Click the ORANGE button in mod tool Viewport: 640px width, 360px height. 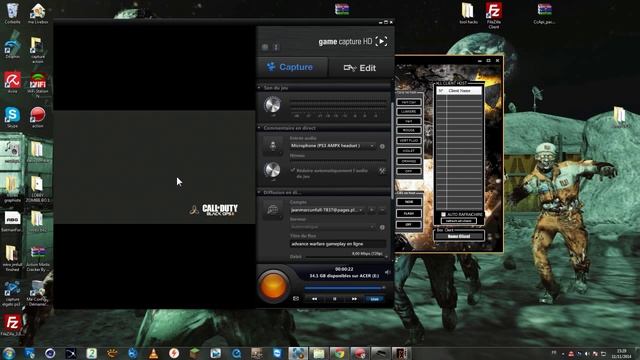[x=409, y=161]
